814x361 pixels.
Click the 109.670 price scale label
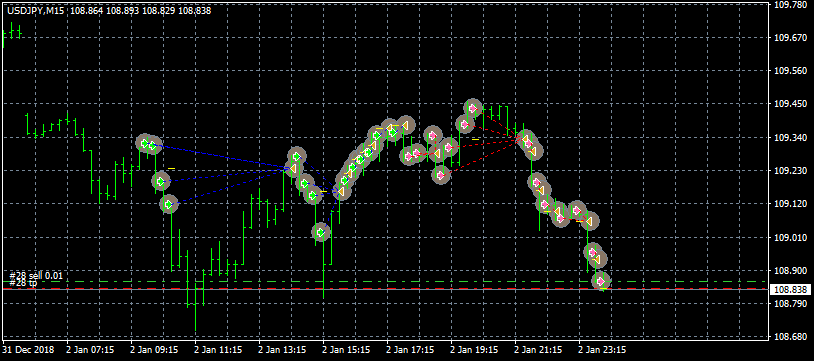790,38
